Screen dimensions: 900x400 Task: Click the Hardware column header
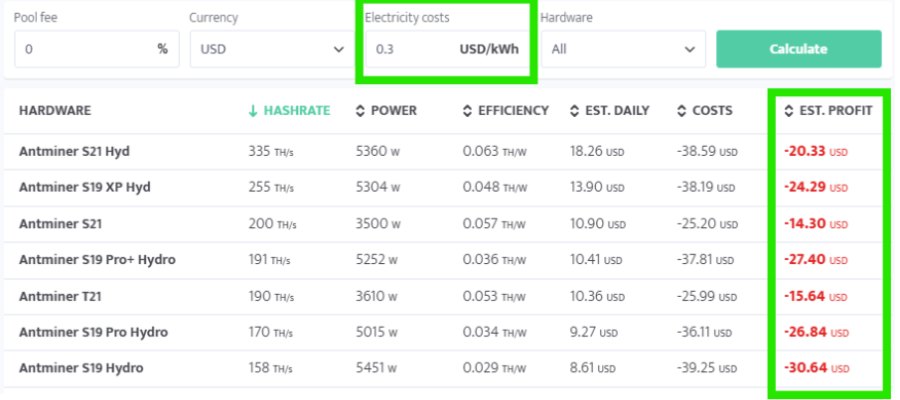point(55,111)
